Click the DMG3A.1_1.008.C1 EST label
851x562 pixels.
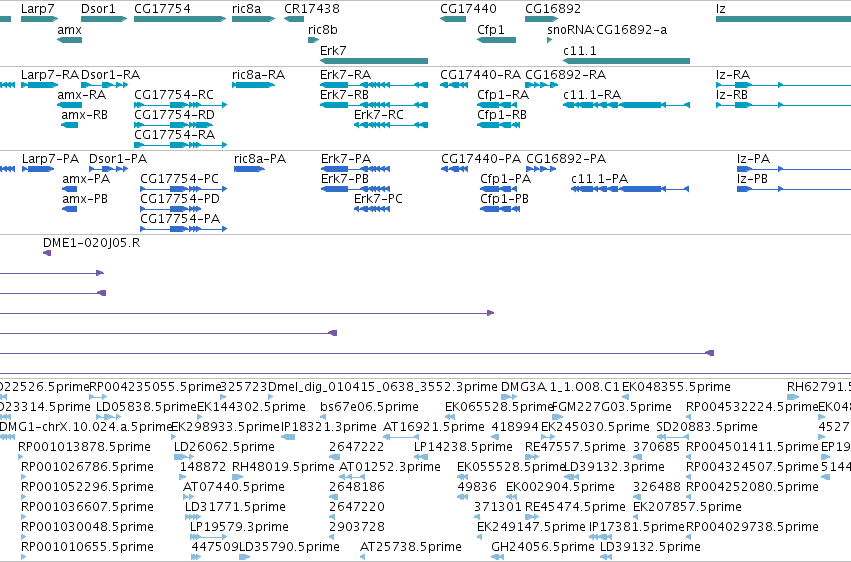click(x=560, y=387)
